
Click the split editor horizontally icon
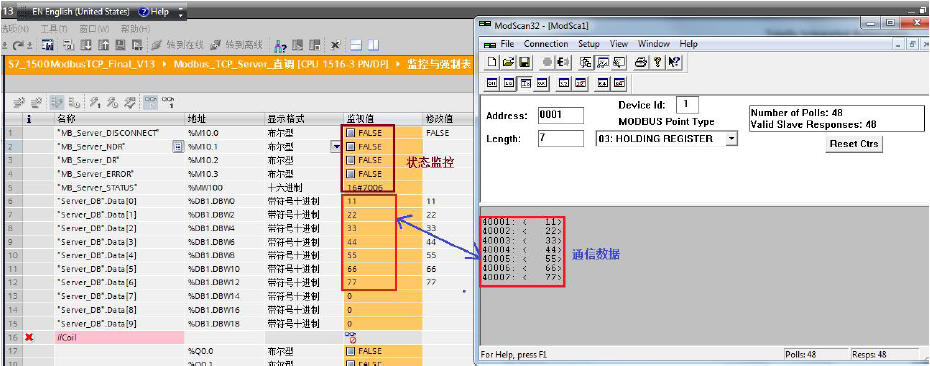tap(356, 45)
